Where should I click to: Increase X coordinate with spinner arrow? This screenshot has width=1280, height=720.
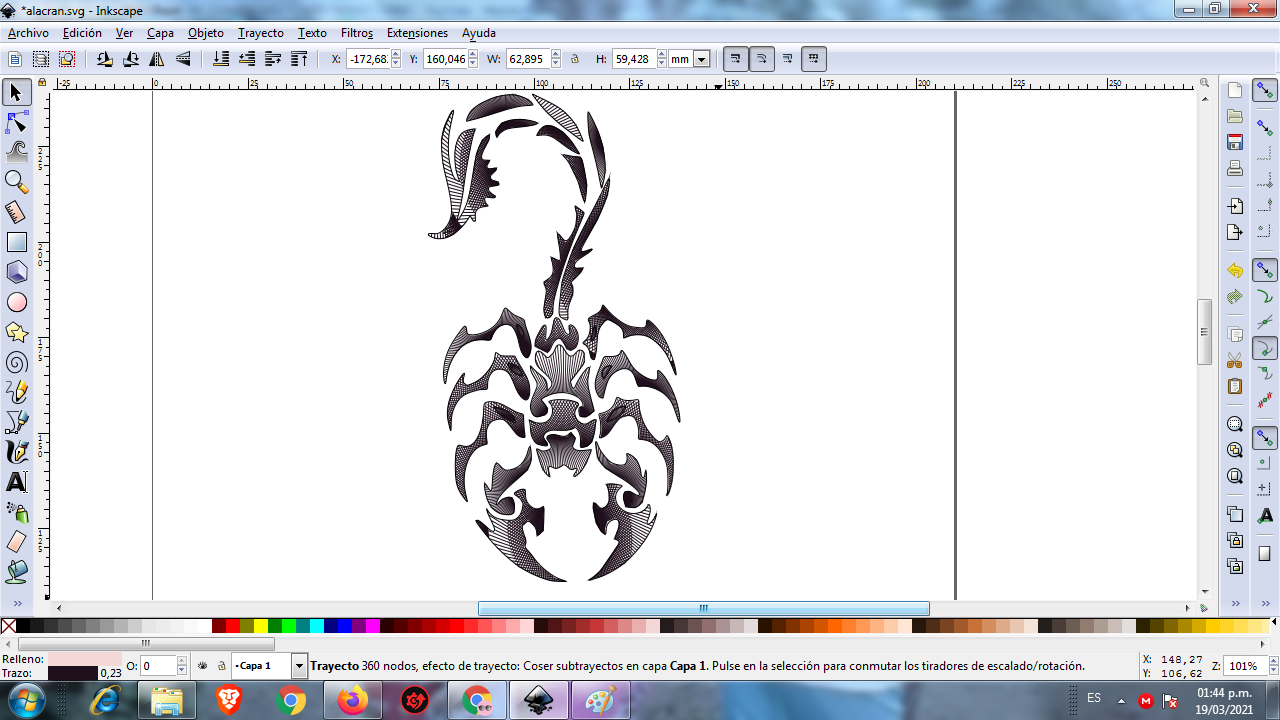pos(396,55)
